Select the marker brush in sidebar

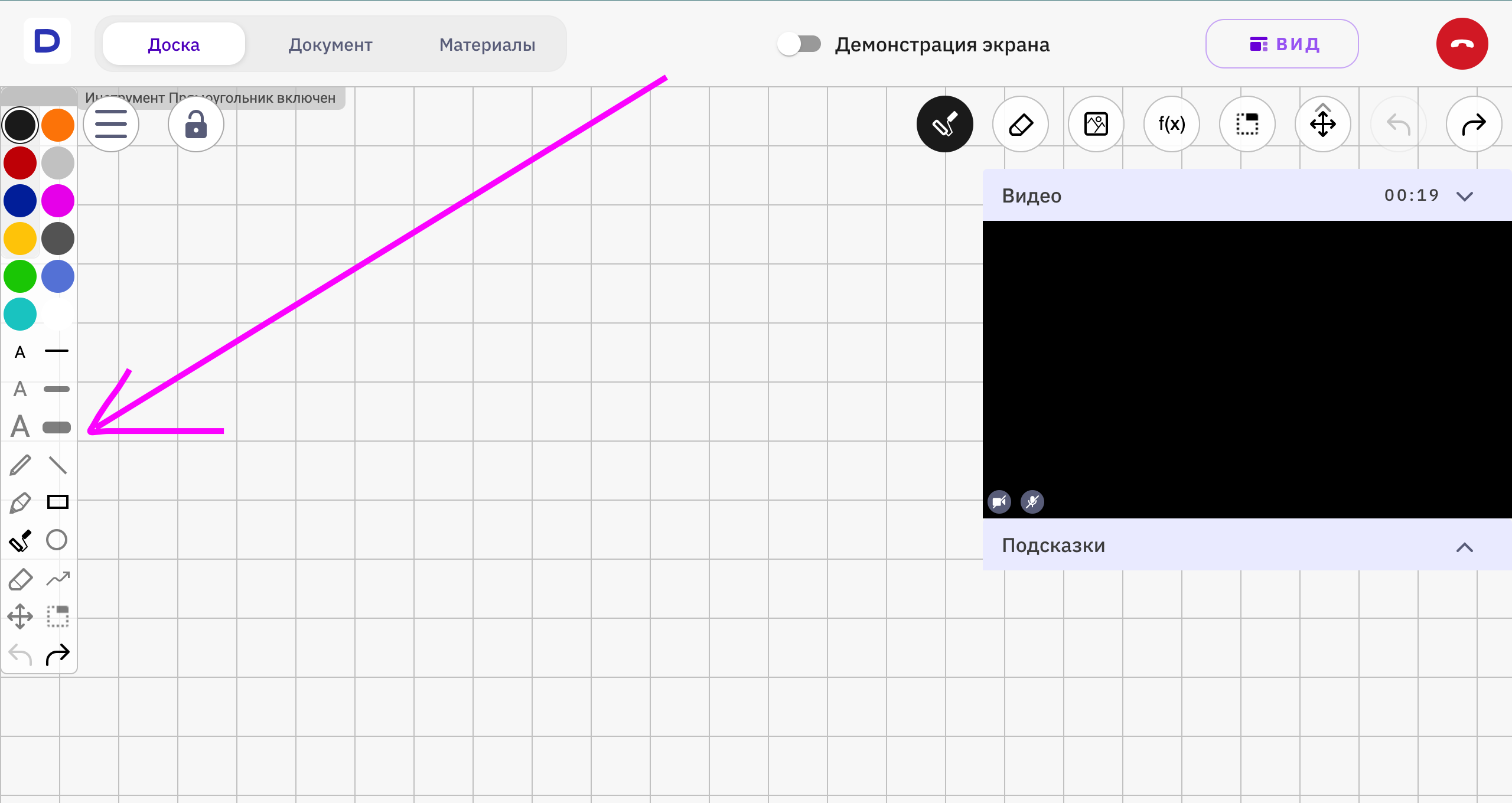(x=20, y=541)
